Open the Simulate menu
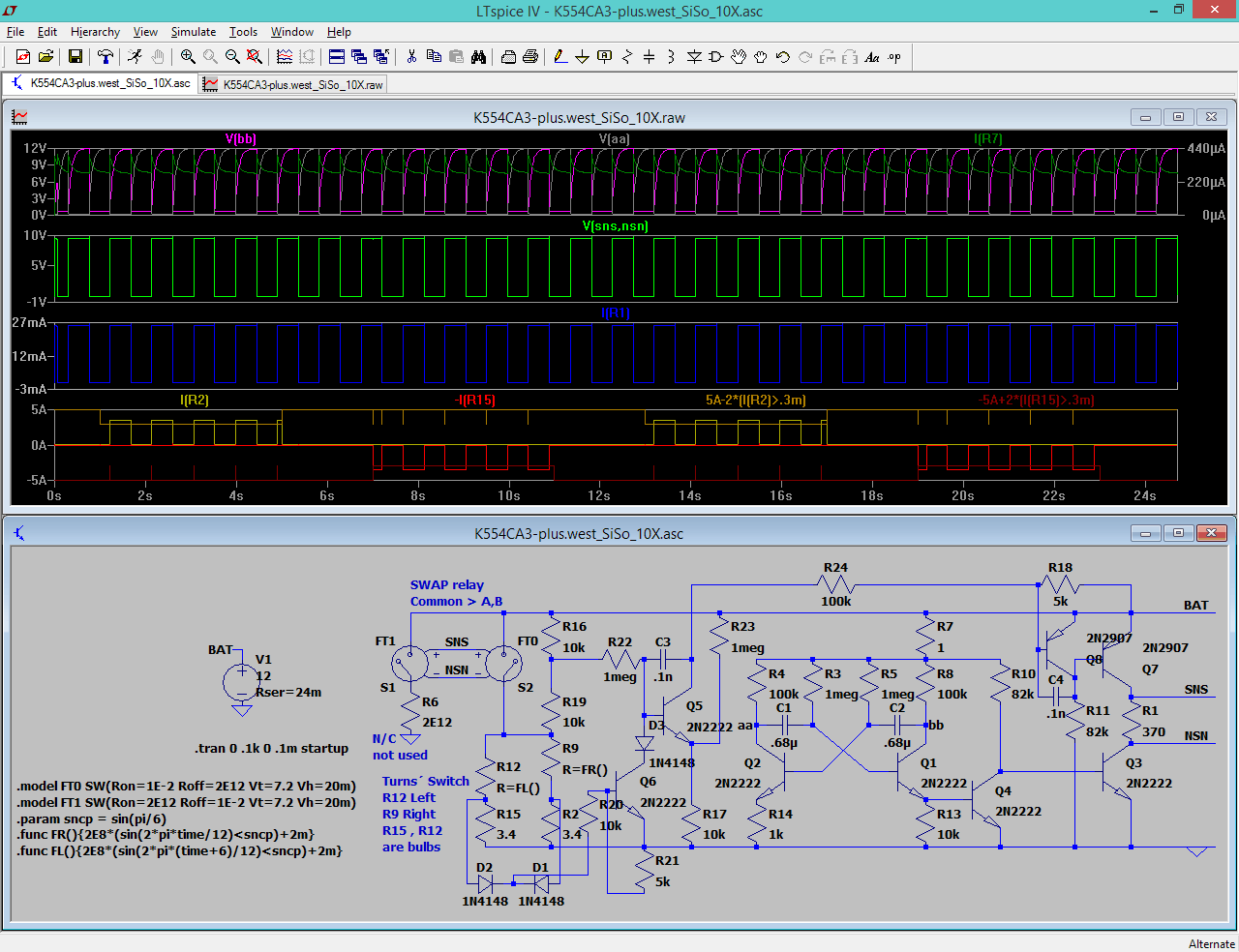Screen dimensions: 1239x952 [194, 32]
